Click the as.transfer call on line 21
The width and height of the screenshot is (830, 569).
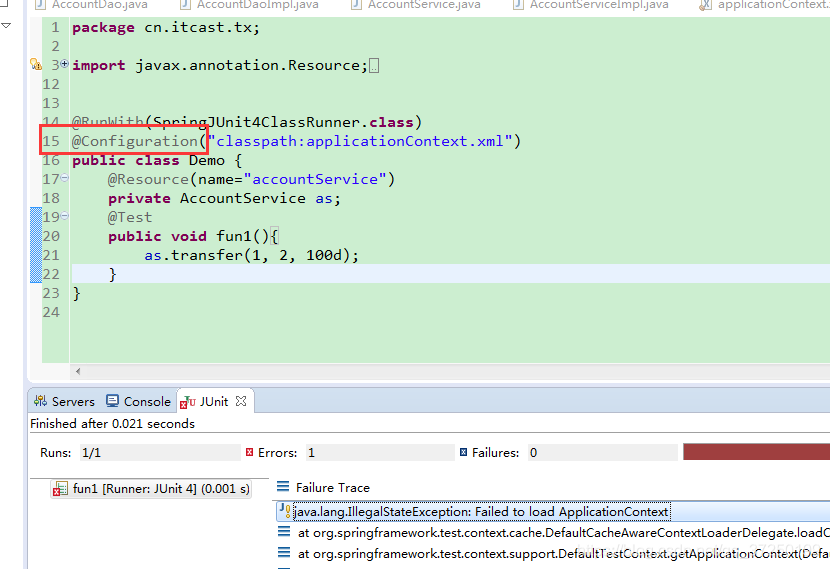point(251,256)
